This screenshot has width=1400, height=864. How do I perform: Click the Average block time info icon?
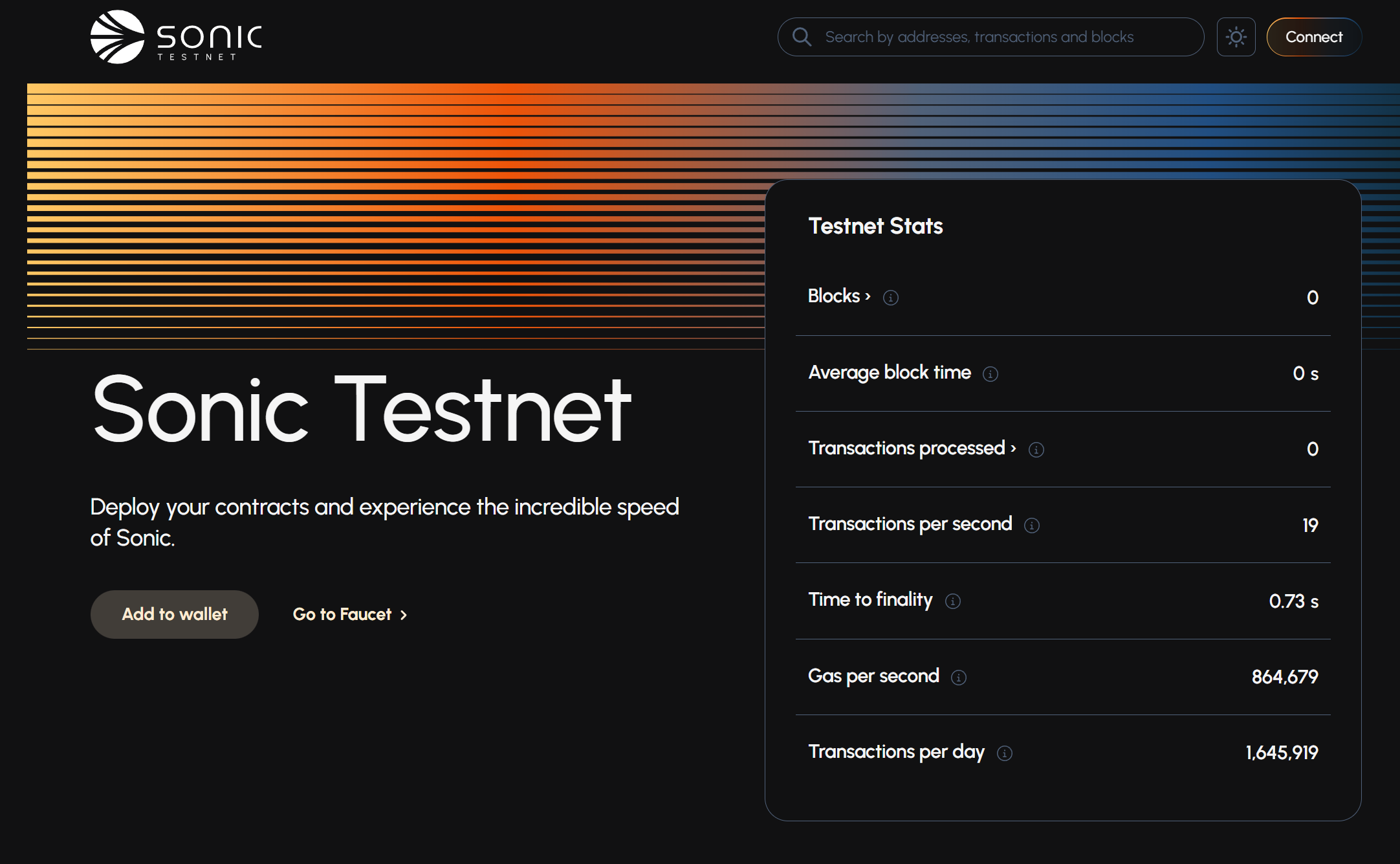tap(990, 374)
